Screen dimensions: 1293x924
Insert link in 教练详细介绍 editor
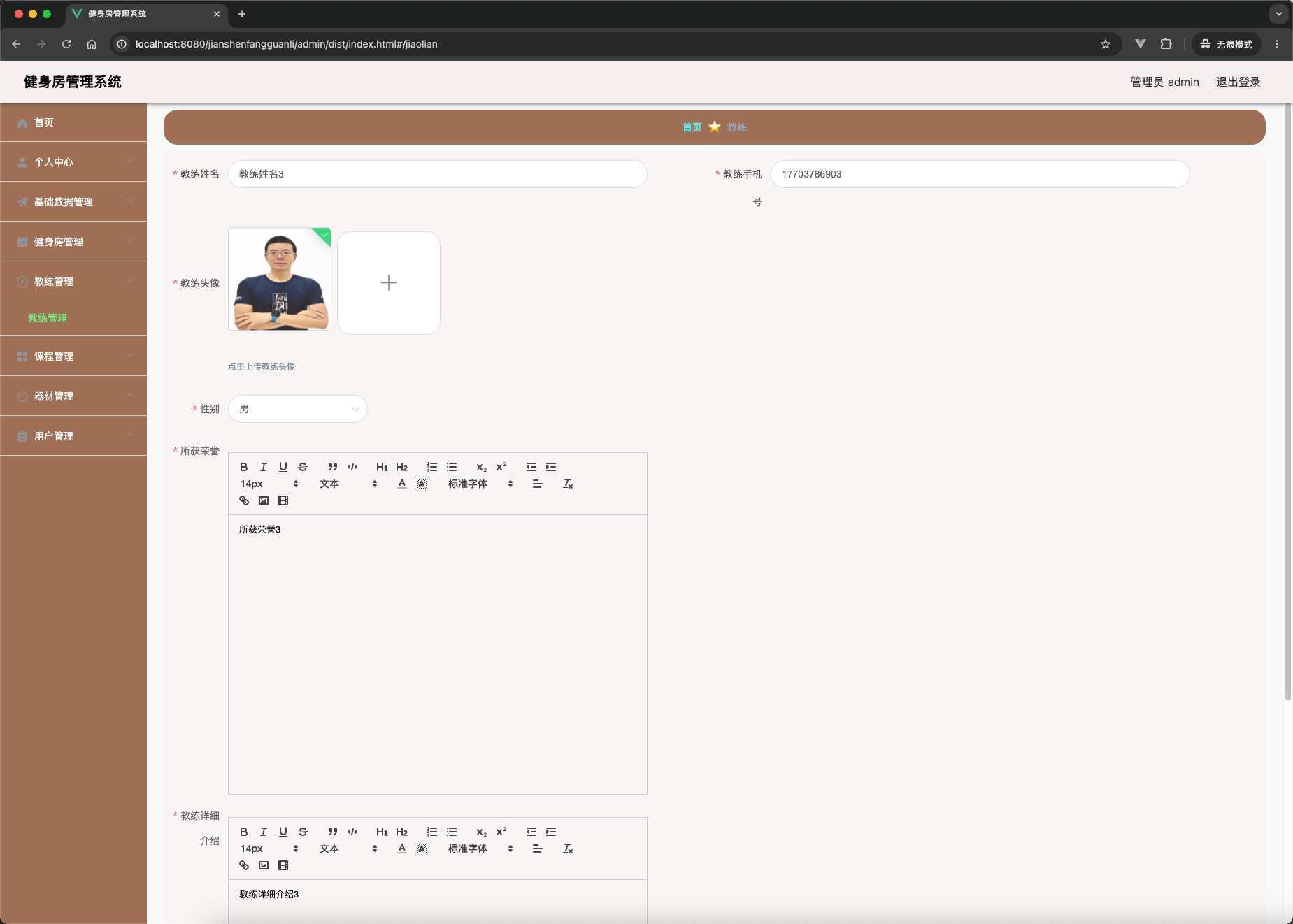point(244,865)
